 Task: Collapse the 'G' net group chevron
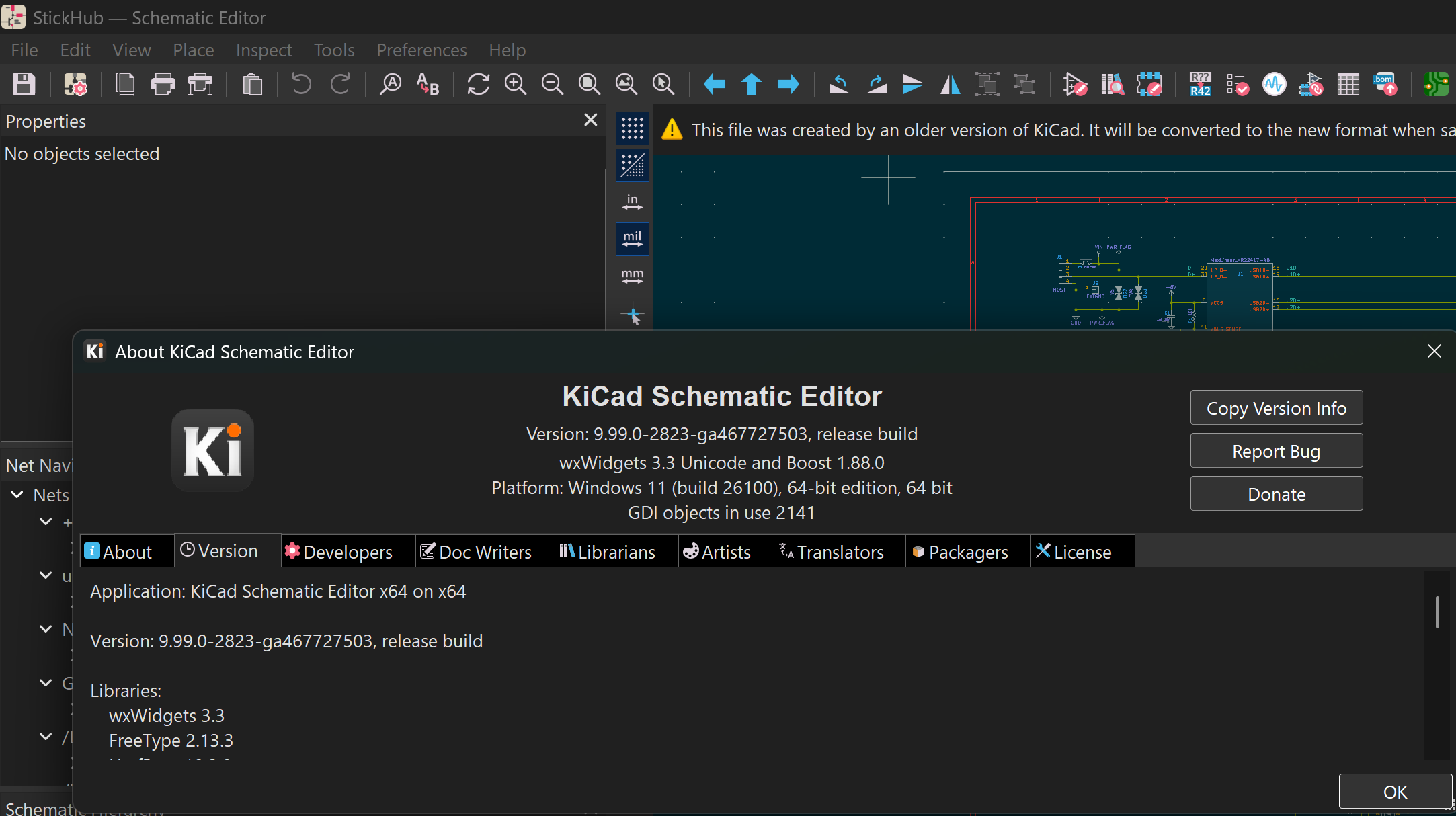point(46,683)
